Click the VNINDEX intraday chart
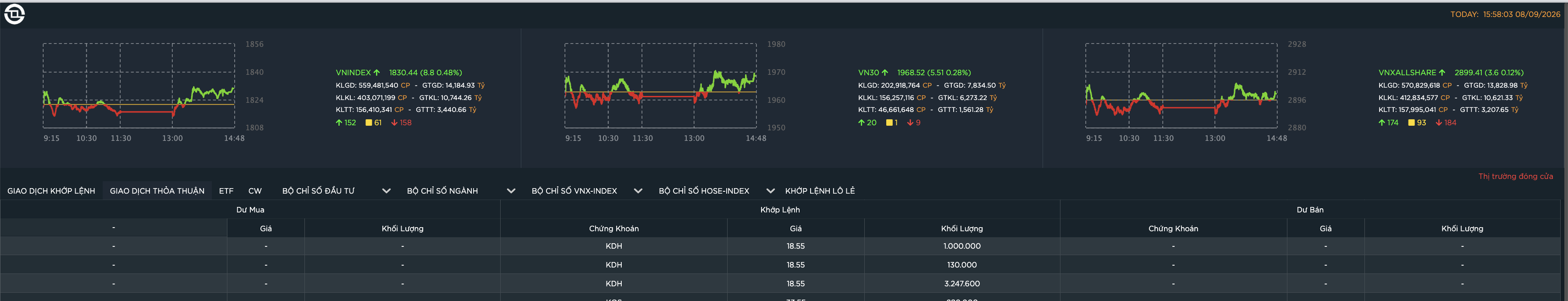 point(139,85)
